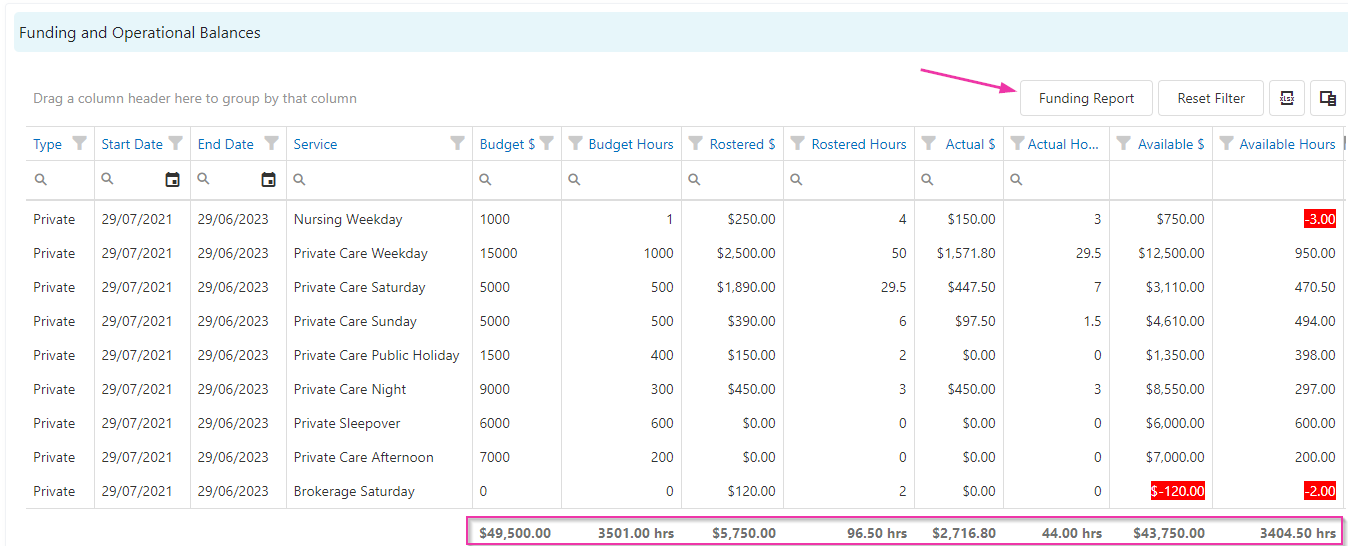Screen dimensions: 1348x546
Task: Open filter icon for Actual $ column
Action: pos(929,143)
